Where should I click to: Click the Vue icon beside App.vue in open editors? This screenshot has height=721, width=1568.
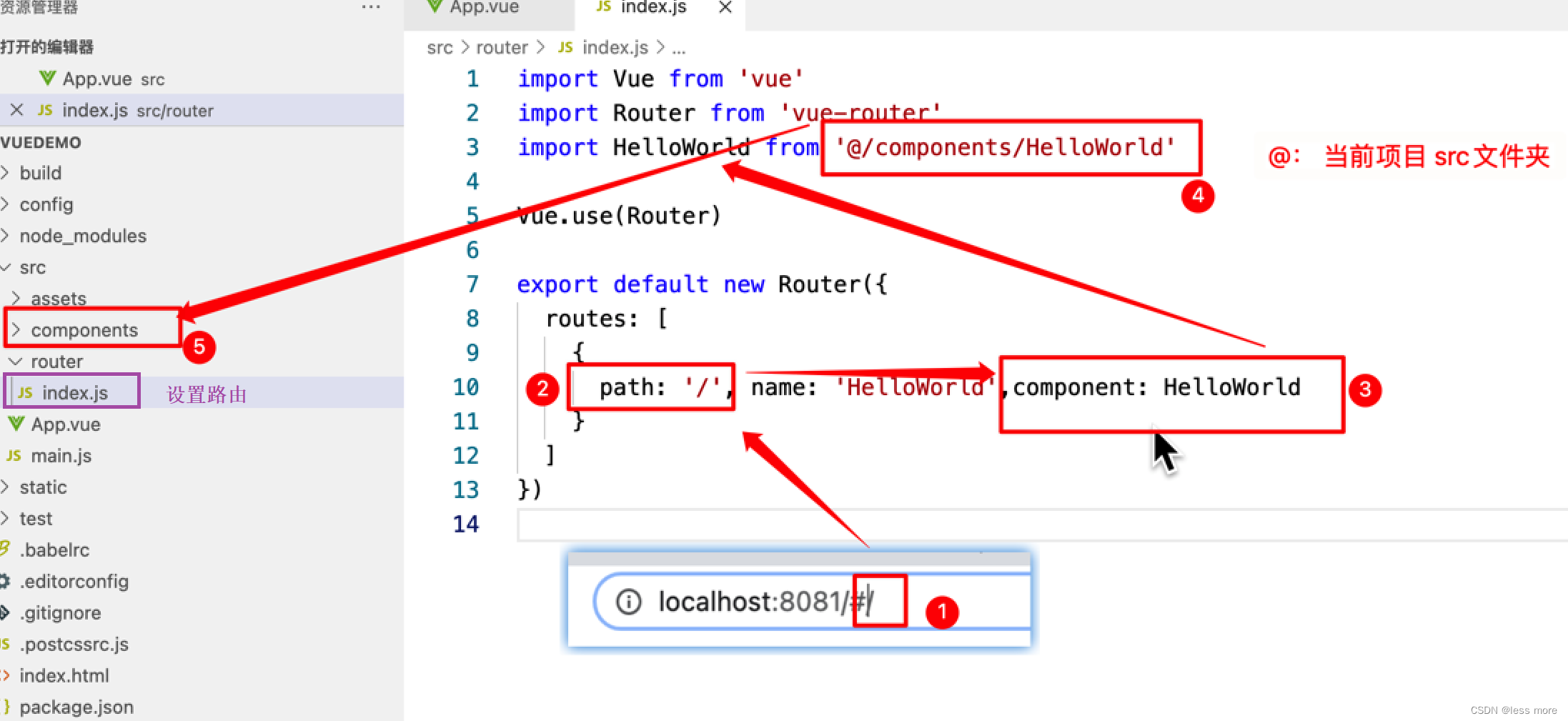click(47, 78)
